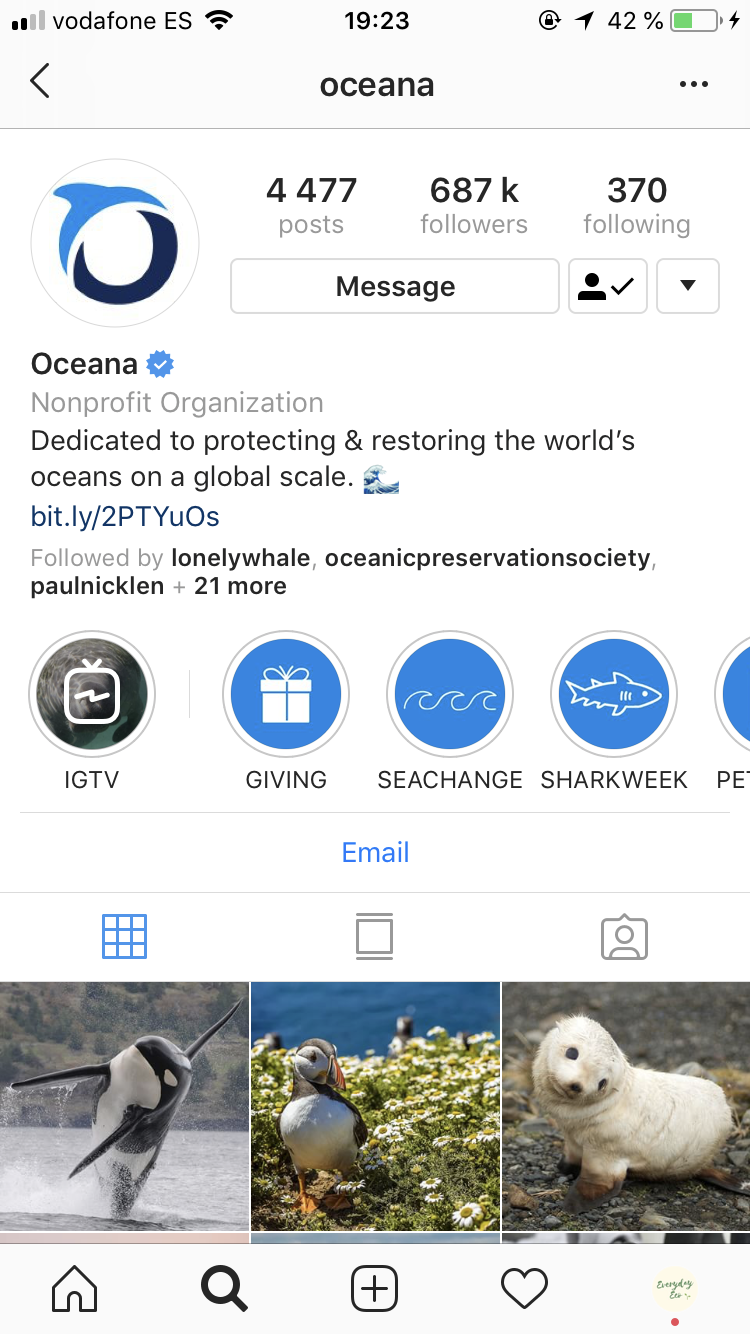Toggle the following status person-check button
This screenshot has height=1334, width=750.
tap(608, 286)
